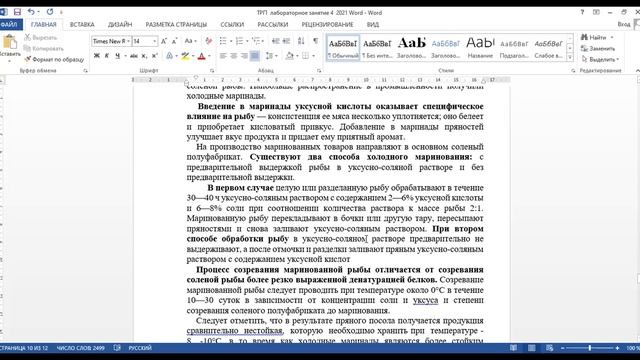Open the Change Case Aa dropdown
The height and width of the screenshot is (360, 640).
tap(190, 41)
